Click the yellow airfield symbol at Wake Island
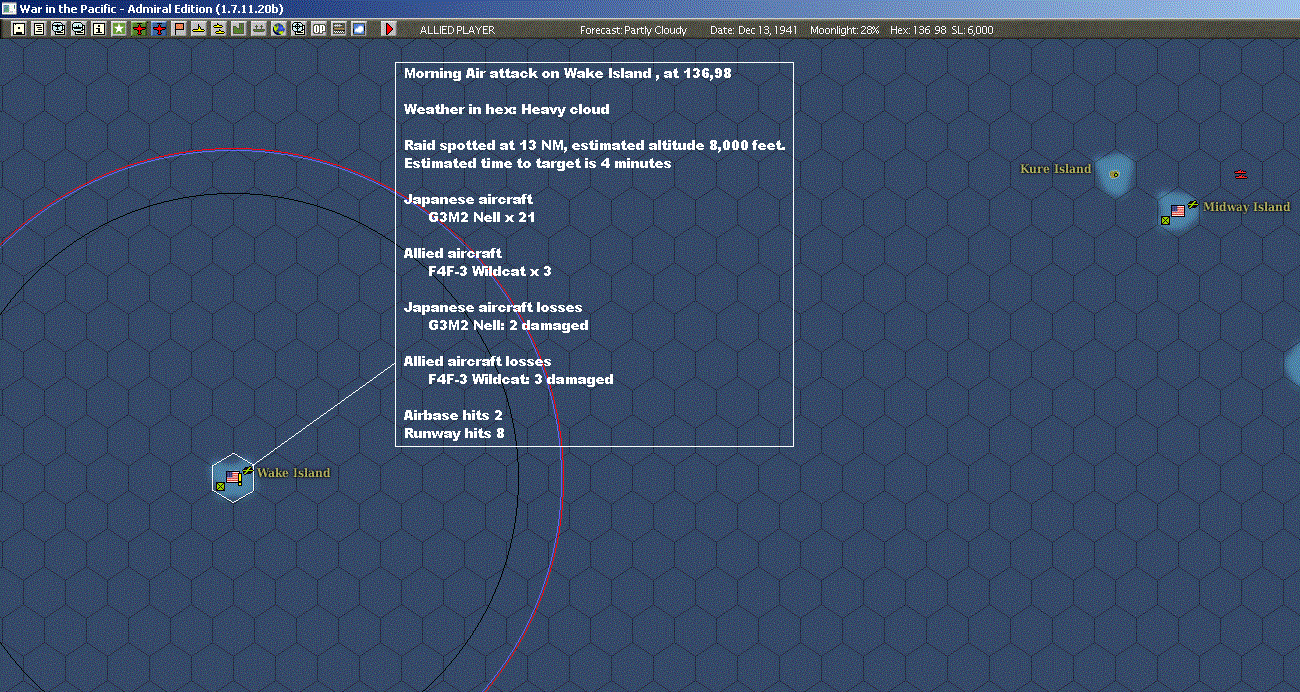 (247, 469)
